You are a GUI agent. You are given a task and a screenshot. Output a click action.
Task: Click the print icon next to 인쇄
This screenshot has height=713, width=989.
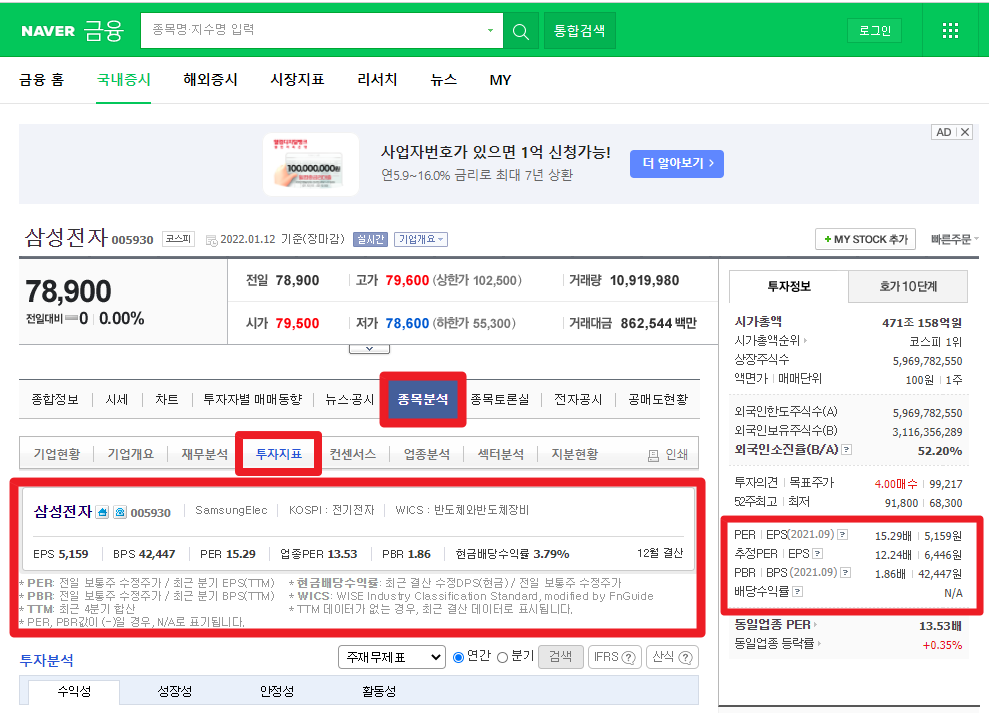point(653,455)
